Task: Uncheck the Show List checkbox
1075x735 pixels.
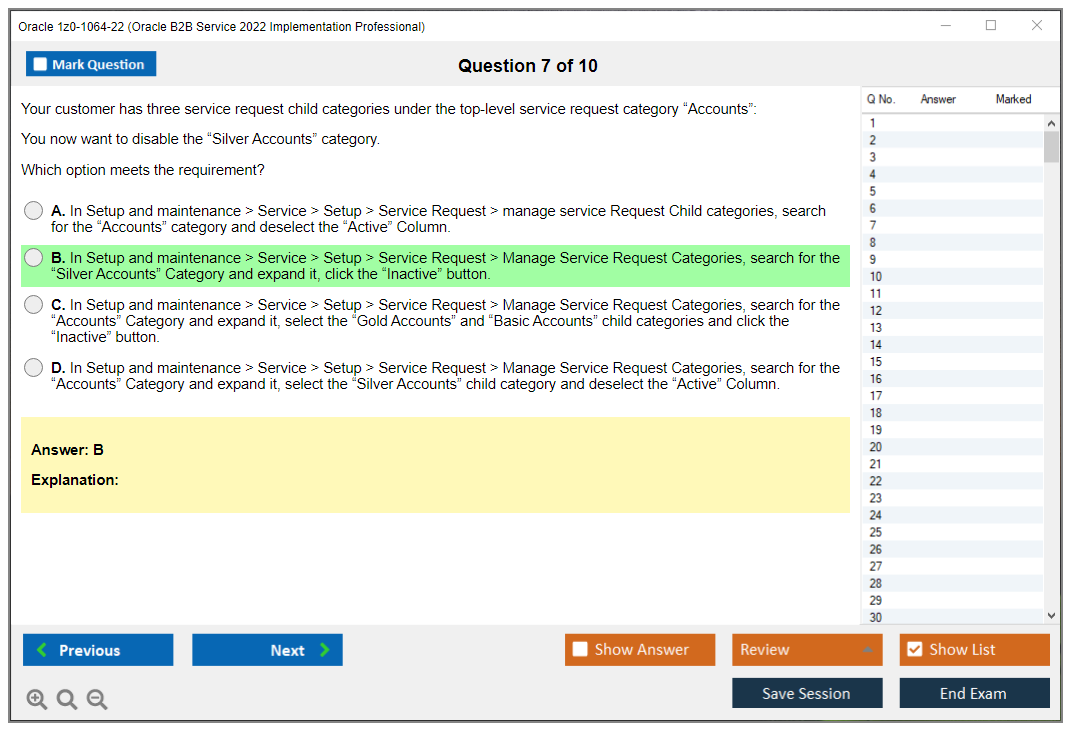Action: point(914,650)
